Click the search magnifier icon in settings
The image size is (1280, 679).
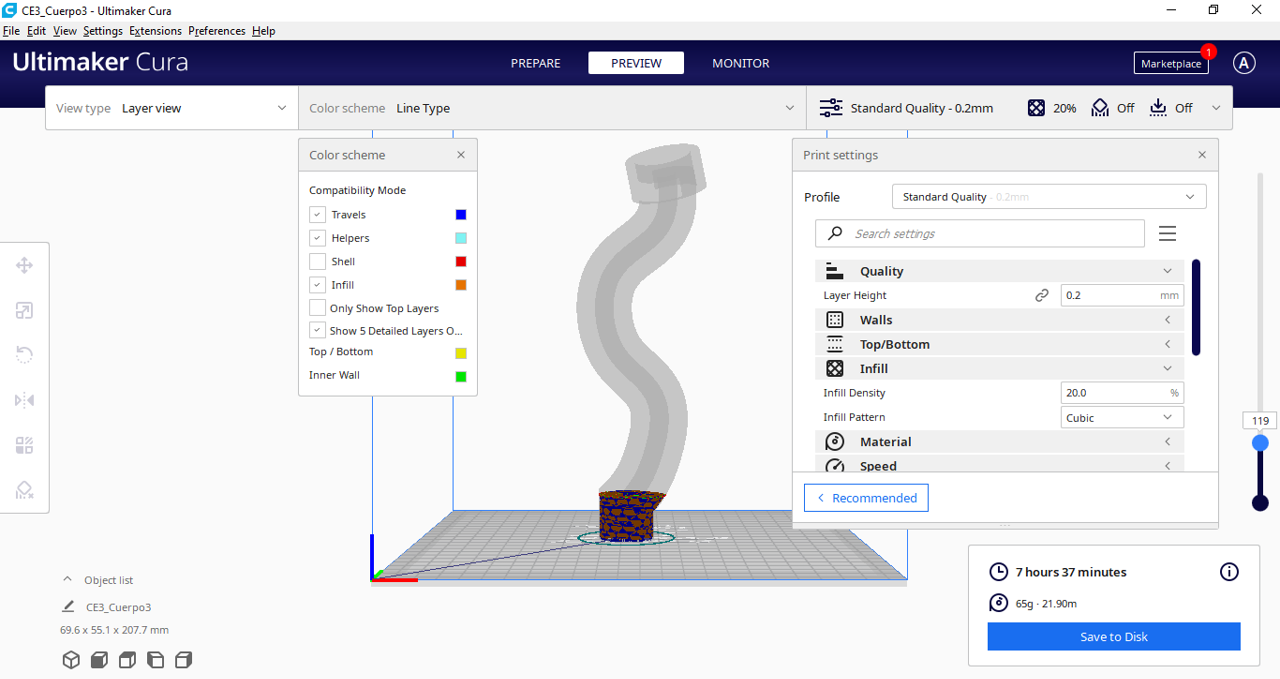click(x=835, y=233)
